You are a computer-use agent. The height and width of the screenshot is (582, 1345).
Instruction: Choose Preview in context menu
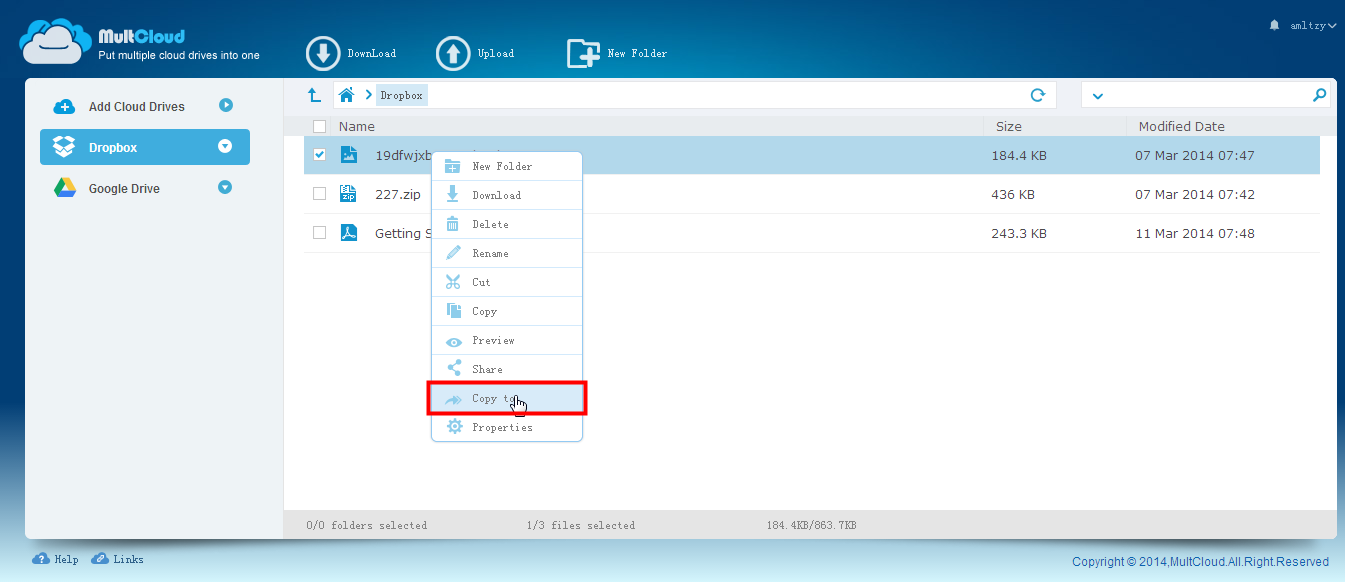(507, 340)
